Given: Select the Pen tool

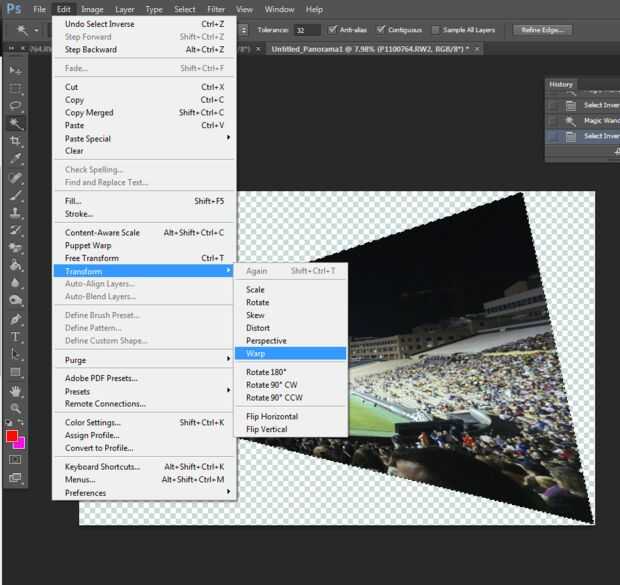Looking at the screenshot, I should click(15, 319).
